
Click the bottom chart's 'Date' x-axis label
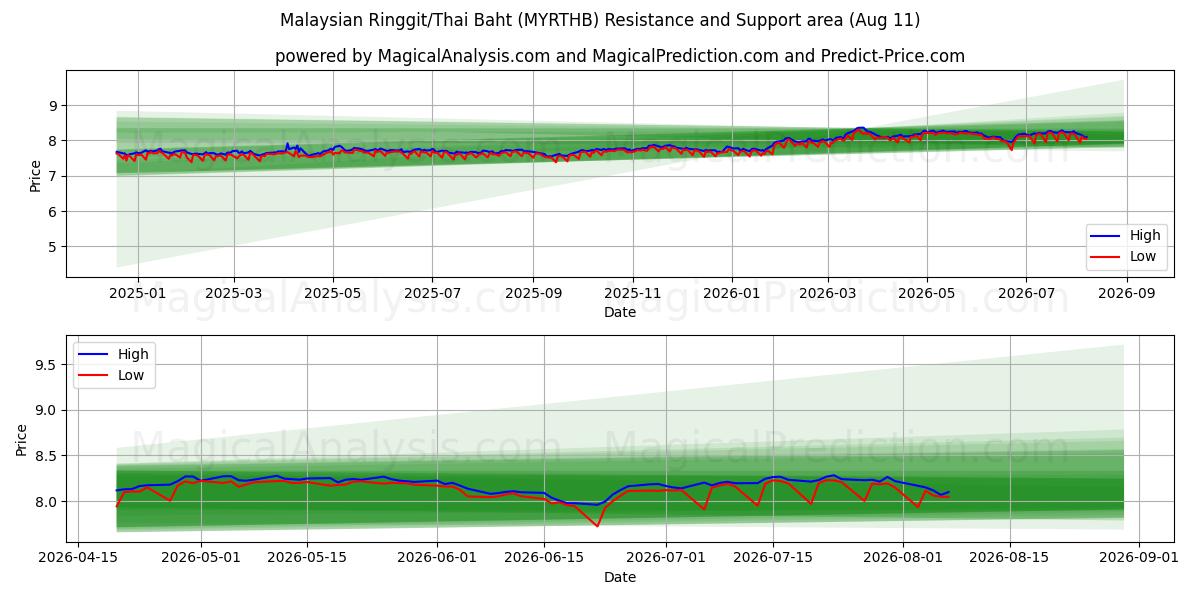pyautogui.click(x=620, y=577)
